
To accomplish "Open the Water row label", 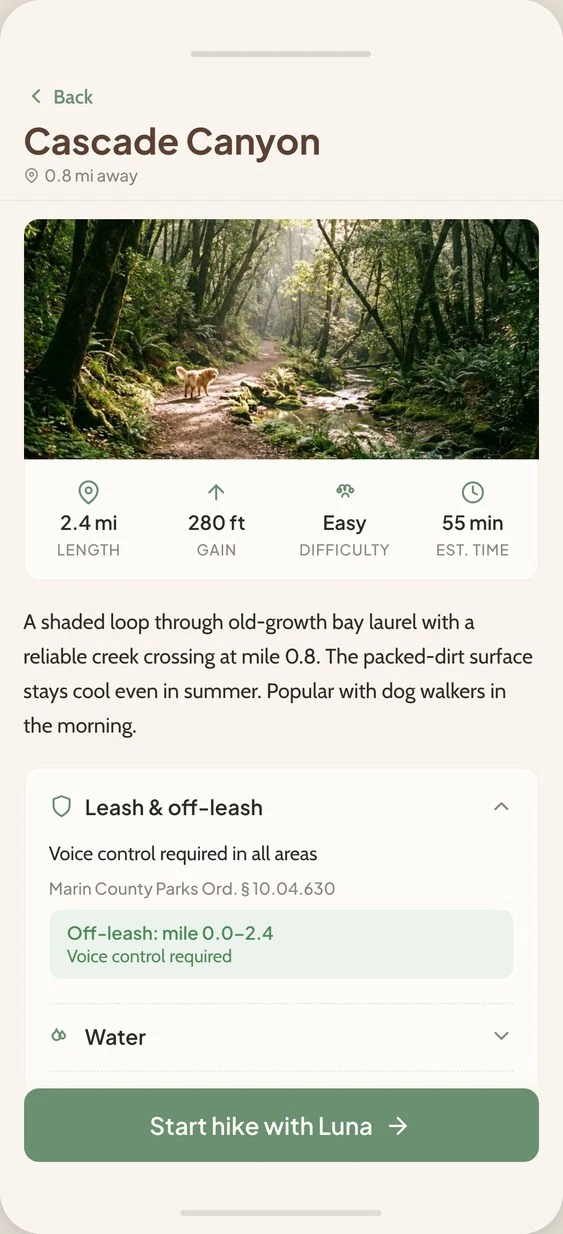I will 115,1037.
